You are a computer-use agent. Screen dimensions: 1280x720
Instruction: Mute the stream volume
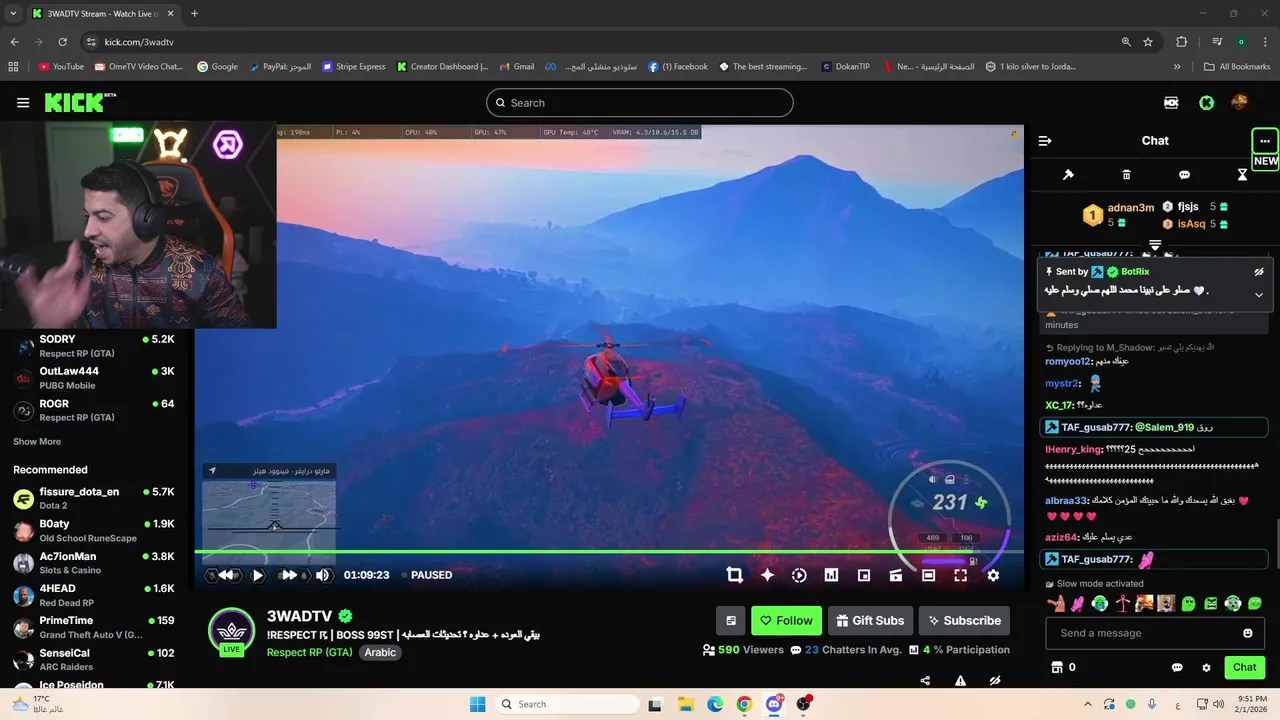pyautogui.click(x=323, y=575)
